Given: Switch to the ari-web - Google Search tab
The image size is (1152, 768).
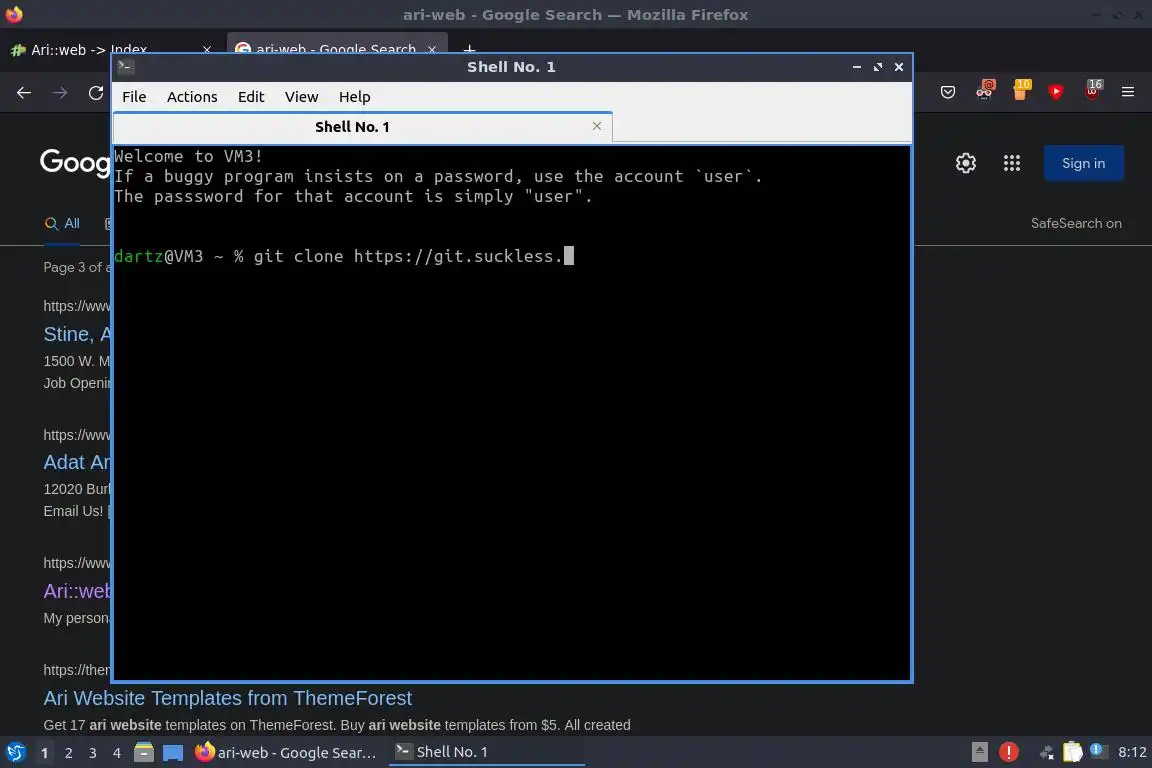Looking at the screenshot, I should (334, 49).
